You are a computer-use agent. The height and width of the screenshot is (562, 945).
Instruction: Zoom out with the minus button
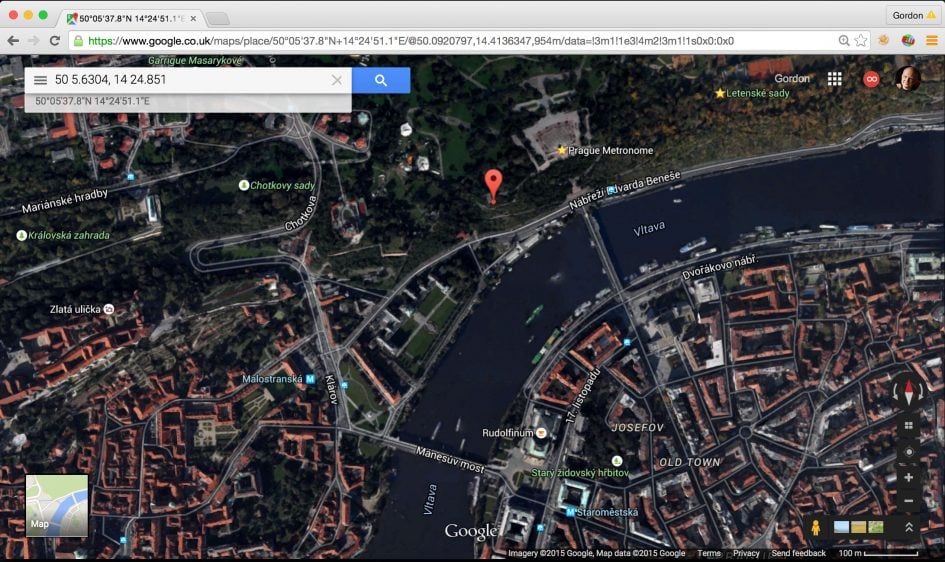tap(908, 501)
